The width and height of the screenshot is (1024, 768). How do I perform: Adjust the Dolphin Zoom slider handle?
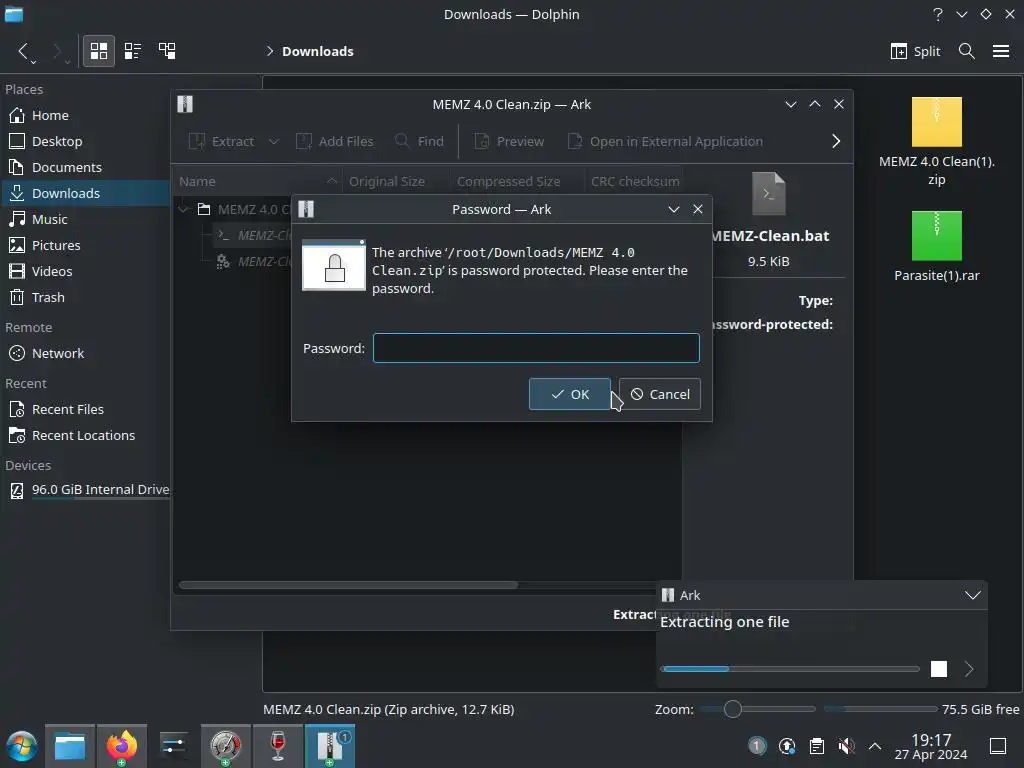click(x=733, y=709)
